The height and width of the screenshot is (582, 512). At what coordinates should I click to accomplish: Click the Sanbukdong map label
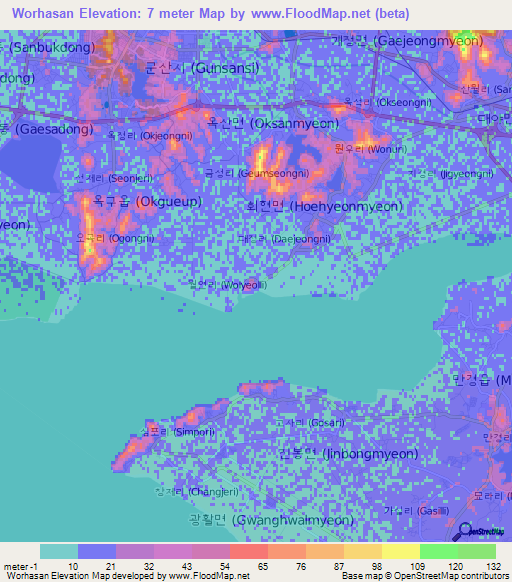47,48
